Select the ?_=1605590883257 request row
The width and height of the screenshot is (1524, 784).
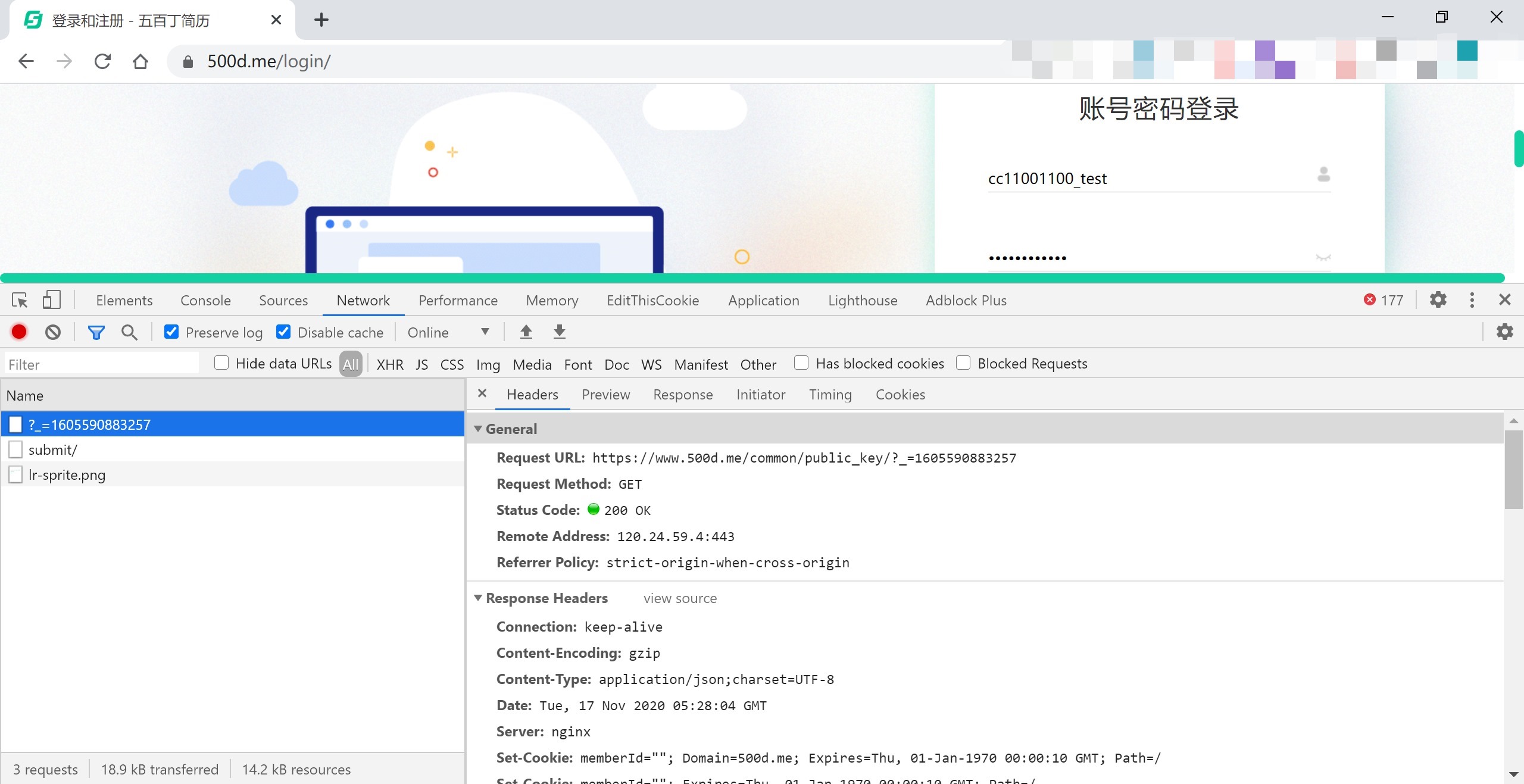pyautogui.click(x=233, y=424)
